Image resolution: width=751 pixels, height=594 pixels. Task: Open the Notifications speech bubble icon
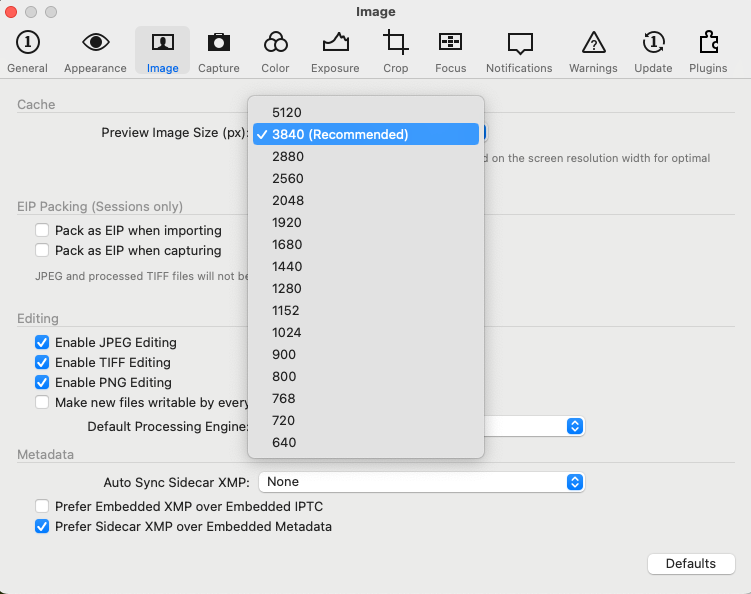pos(520,44)
